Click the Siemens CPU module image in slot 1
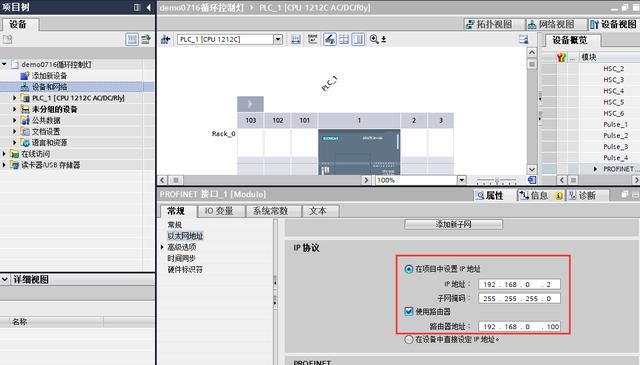 [x=359, y=152]
